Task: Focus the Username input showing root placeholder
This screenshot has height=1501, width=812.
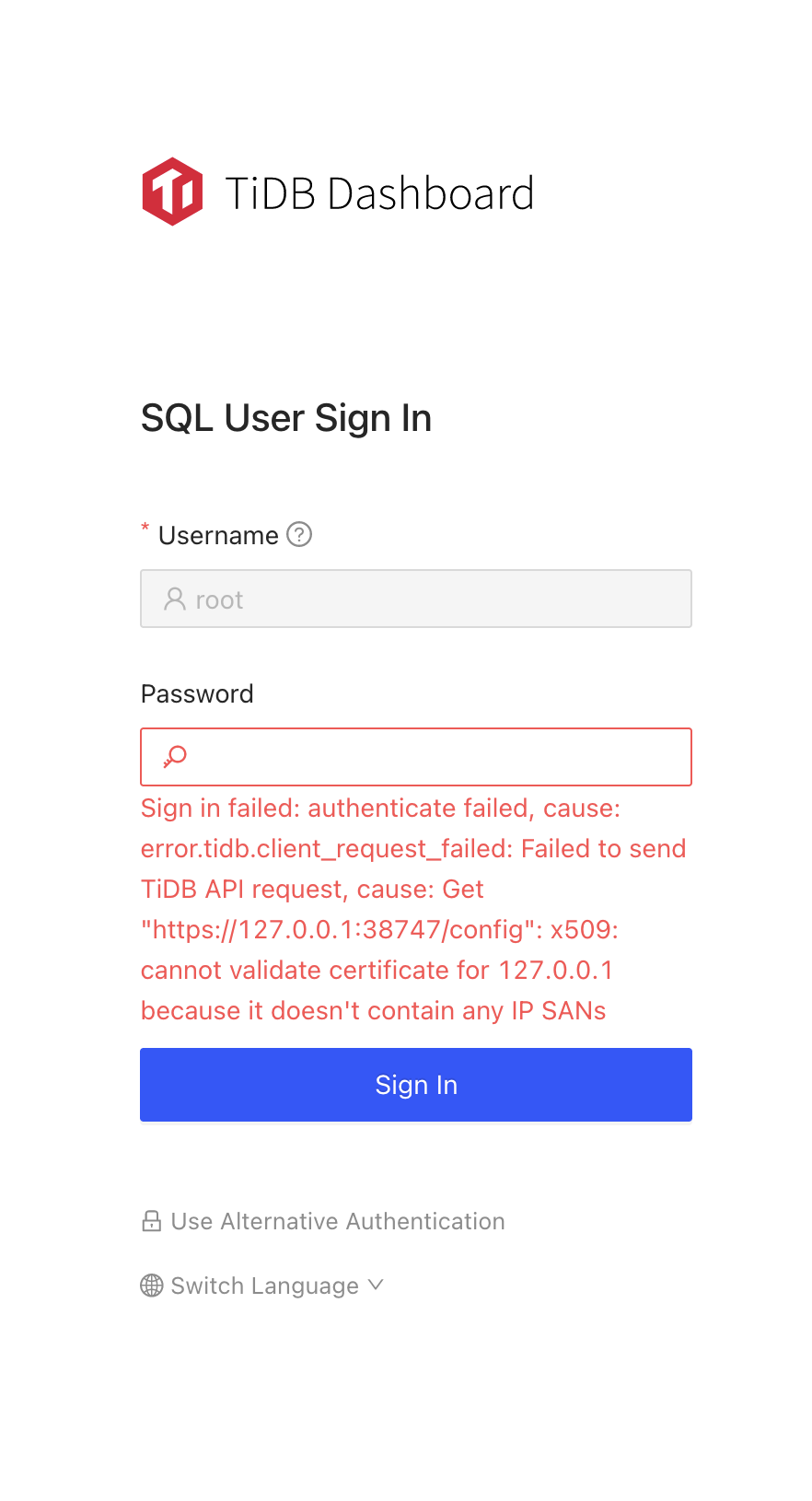Action: 415,599
